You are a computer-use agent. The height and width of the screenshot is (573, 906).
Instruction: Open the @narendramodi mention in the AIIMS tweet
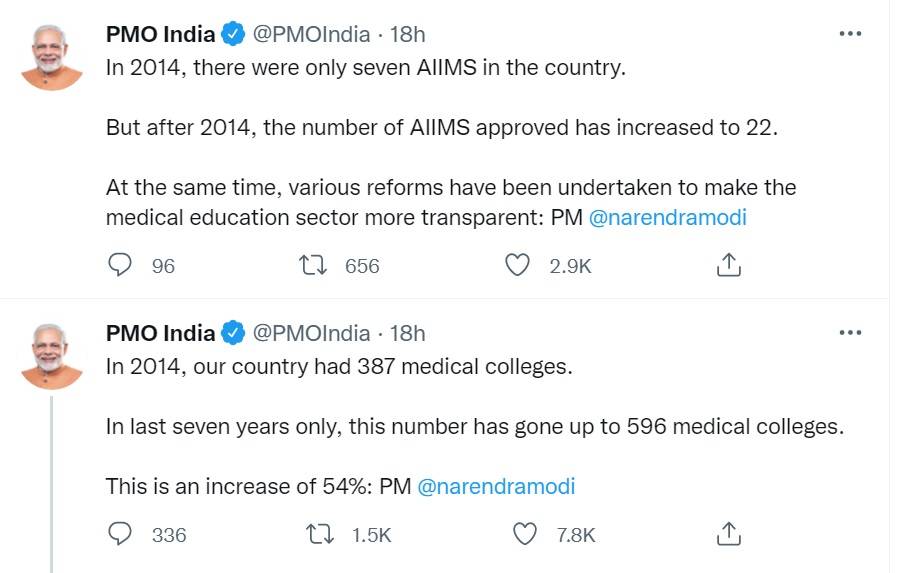(667, 218)
